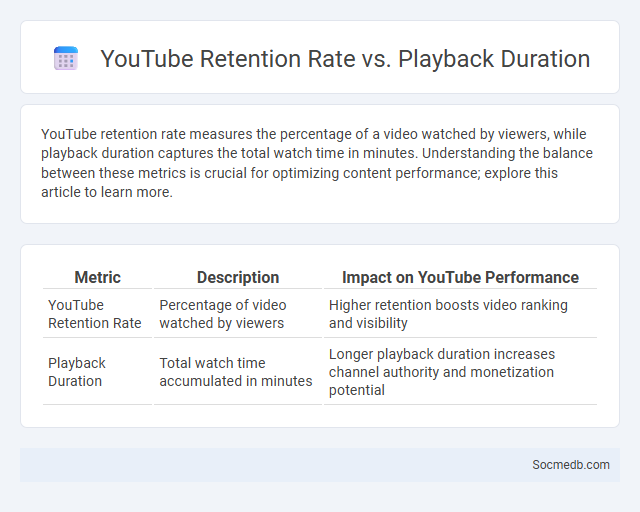Image resolution: width=640 pixels, height=512 pixels.
Task: Select the 'Playback Duration' cell
Action: click(x=98, y=372)
